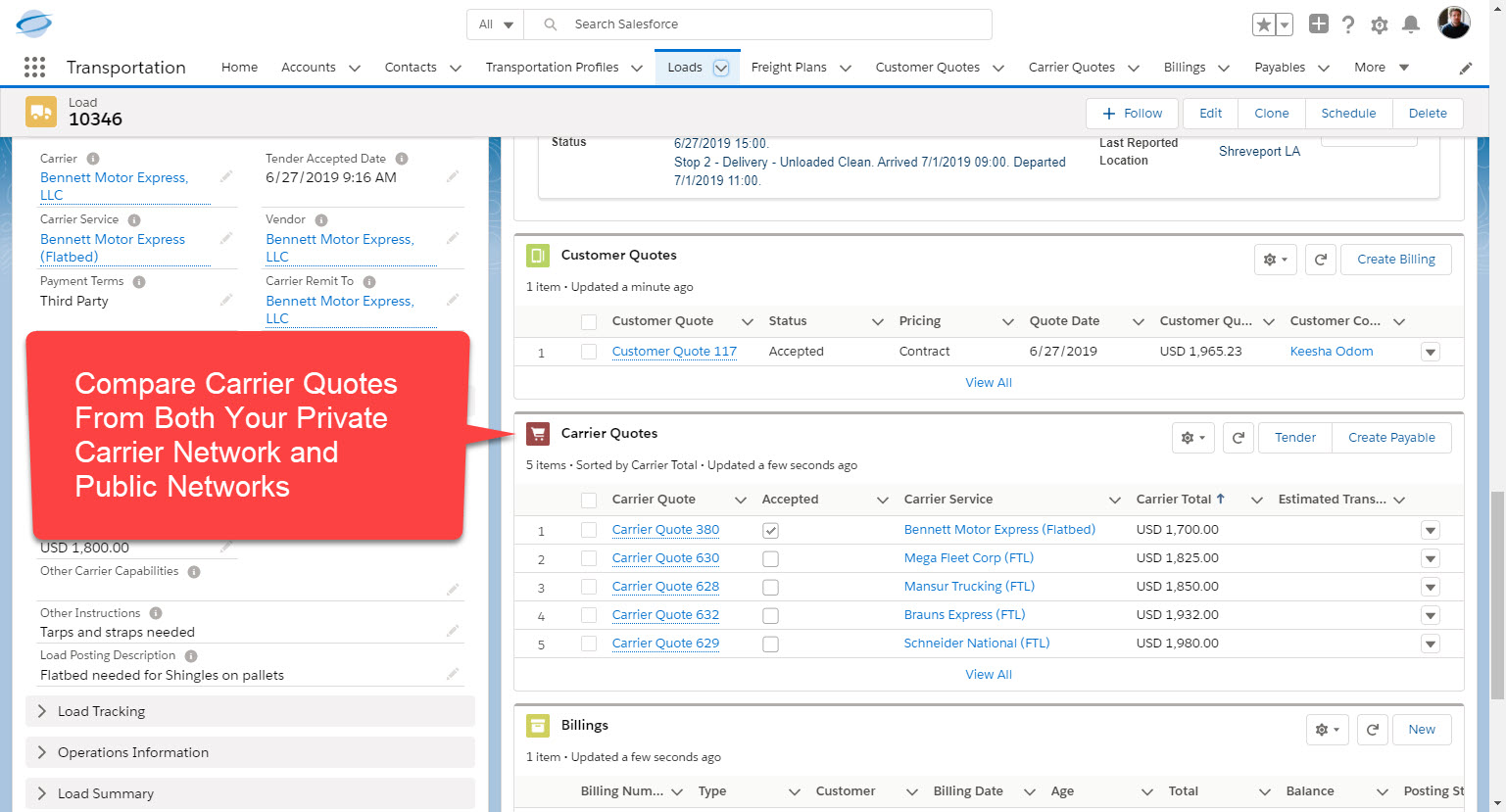The width and height of the screenshot is (1506, 812).
Task: Switch to the Freight Plans tab
Action: (x=789, y=67)
